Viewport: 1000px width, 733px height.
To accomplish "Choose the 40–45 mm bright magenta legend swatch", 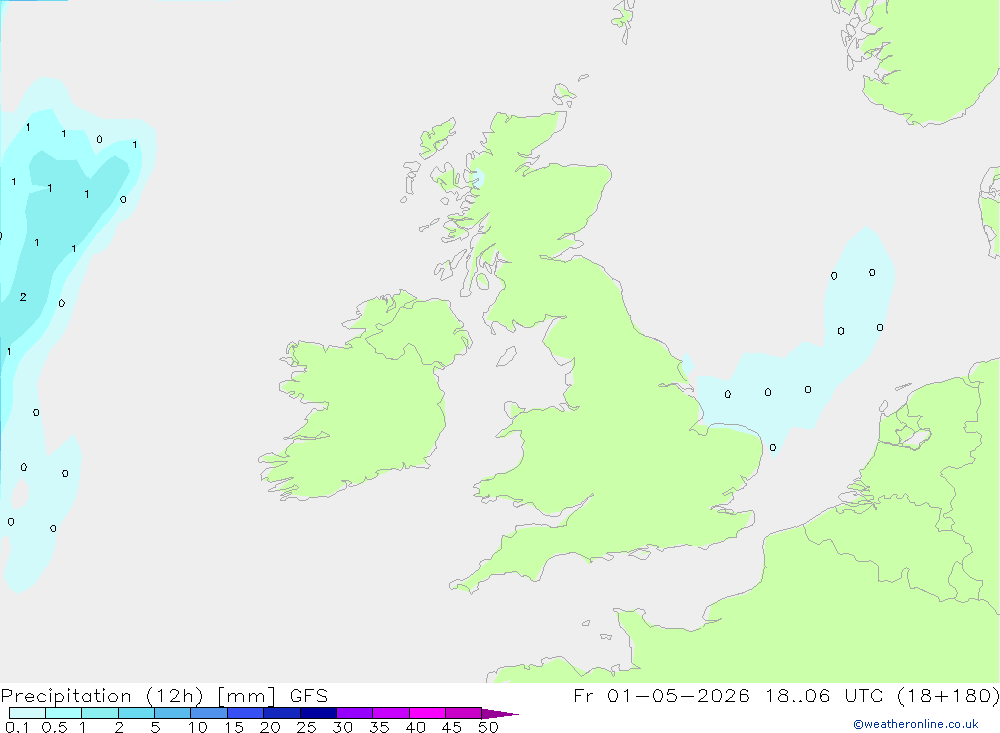I will click(x=427, y=713).
